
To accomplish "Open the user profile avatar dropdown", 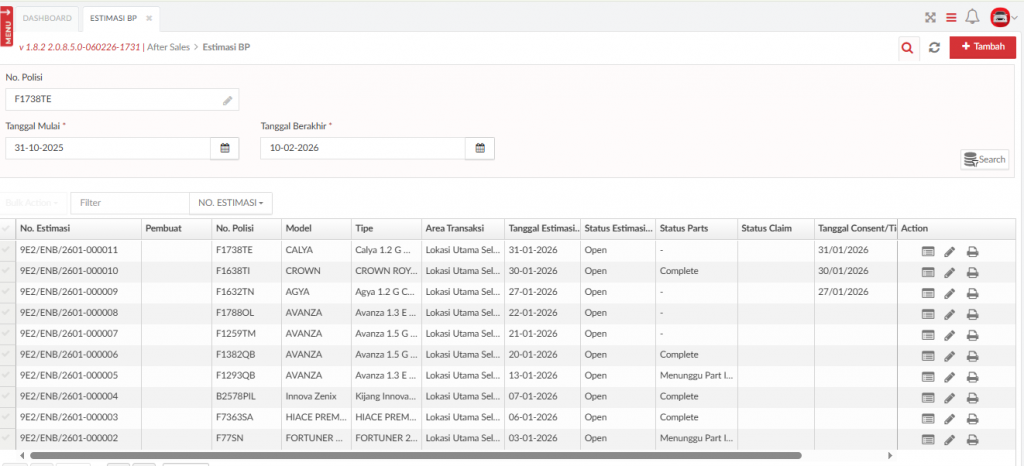I will (1003, 17).
